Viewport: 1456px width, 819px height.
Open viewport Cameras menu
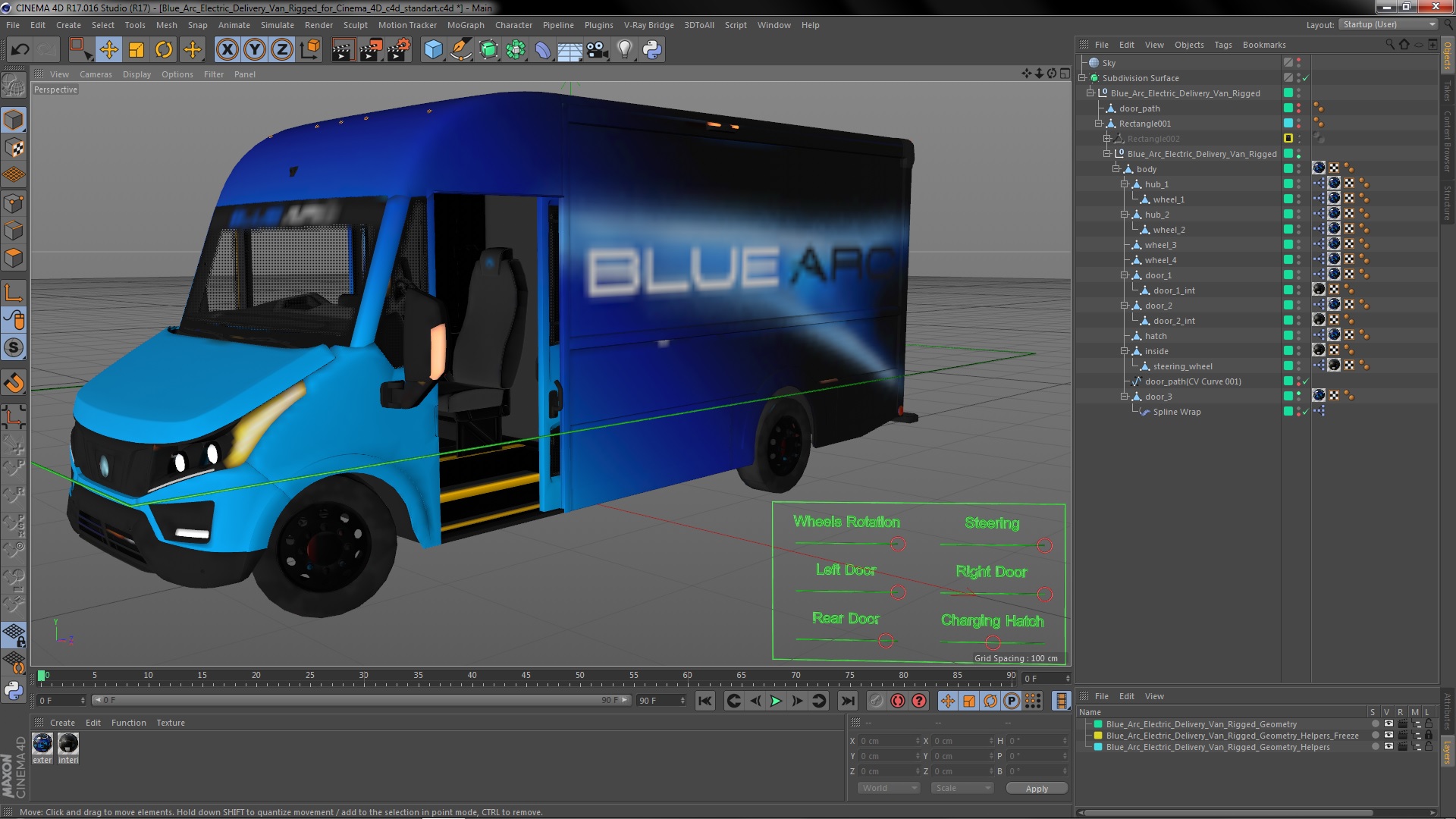[x=96, y=74]
